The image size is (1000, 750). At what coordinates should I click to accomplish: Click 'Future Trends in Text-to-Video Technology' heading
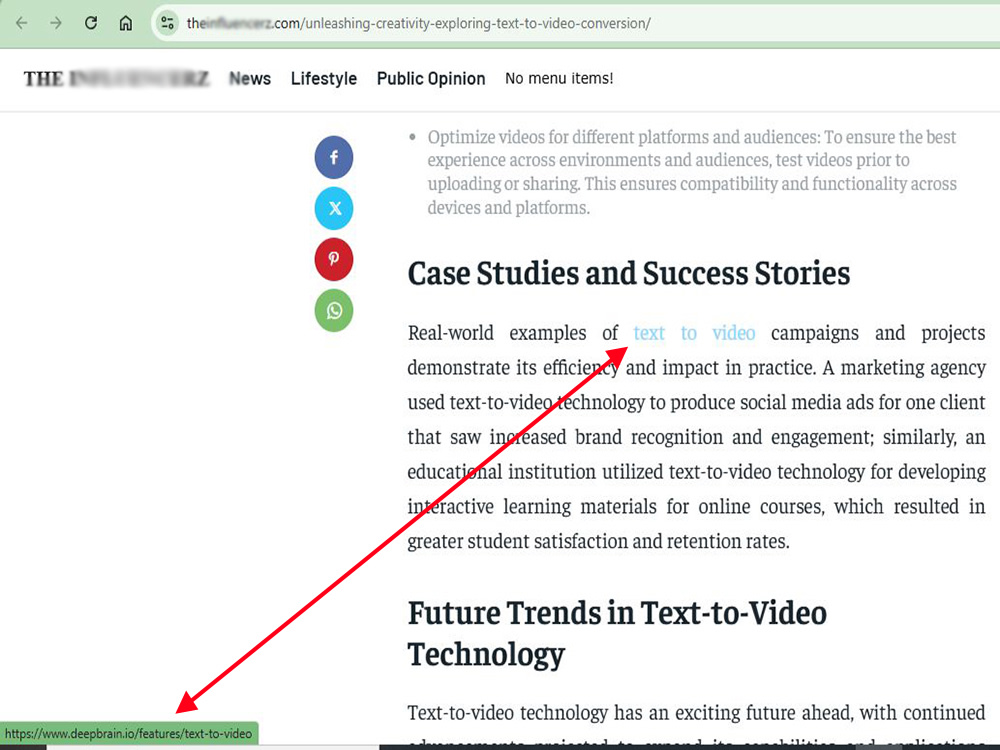(617, 633)
